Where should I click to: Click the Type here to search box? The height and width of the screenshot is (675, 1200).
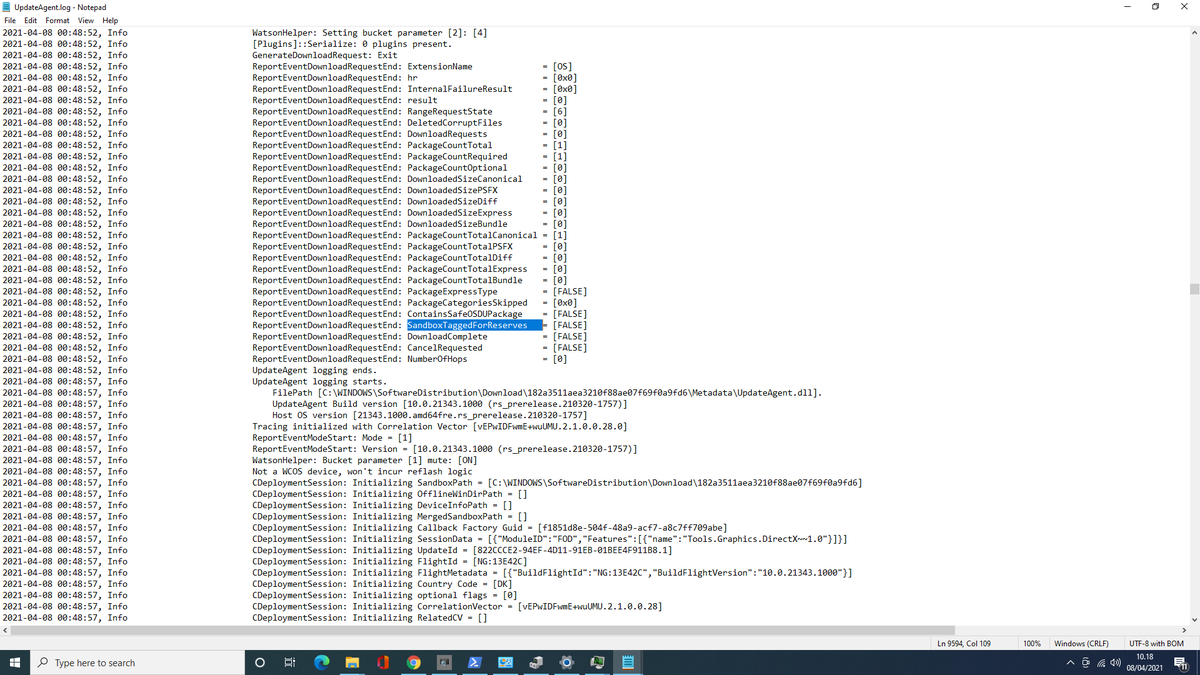coord(136,662)
